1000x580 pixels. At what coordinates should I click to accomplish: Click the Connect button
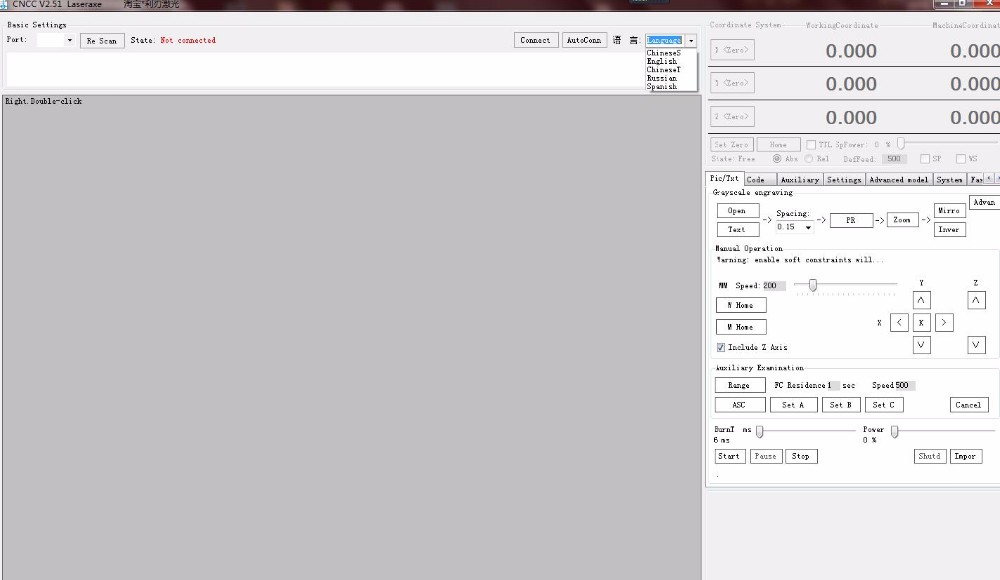pyautogui.click(x=536, y=41)
